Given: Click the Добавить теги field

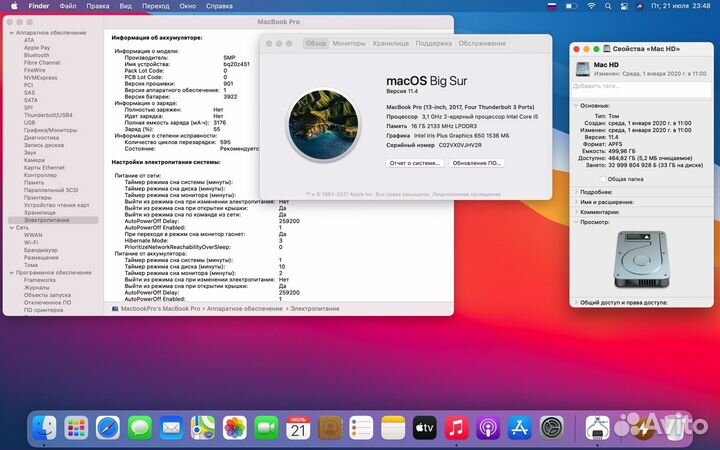Looking at the screenshot, I should click(x=641, y=89).
